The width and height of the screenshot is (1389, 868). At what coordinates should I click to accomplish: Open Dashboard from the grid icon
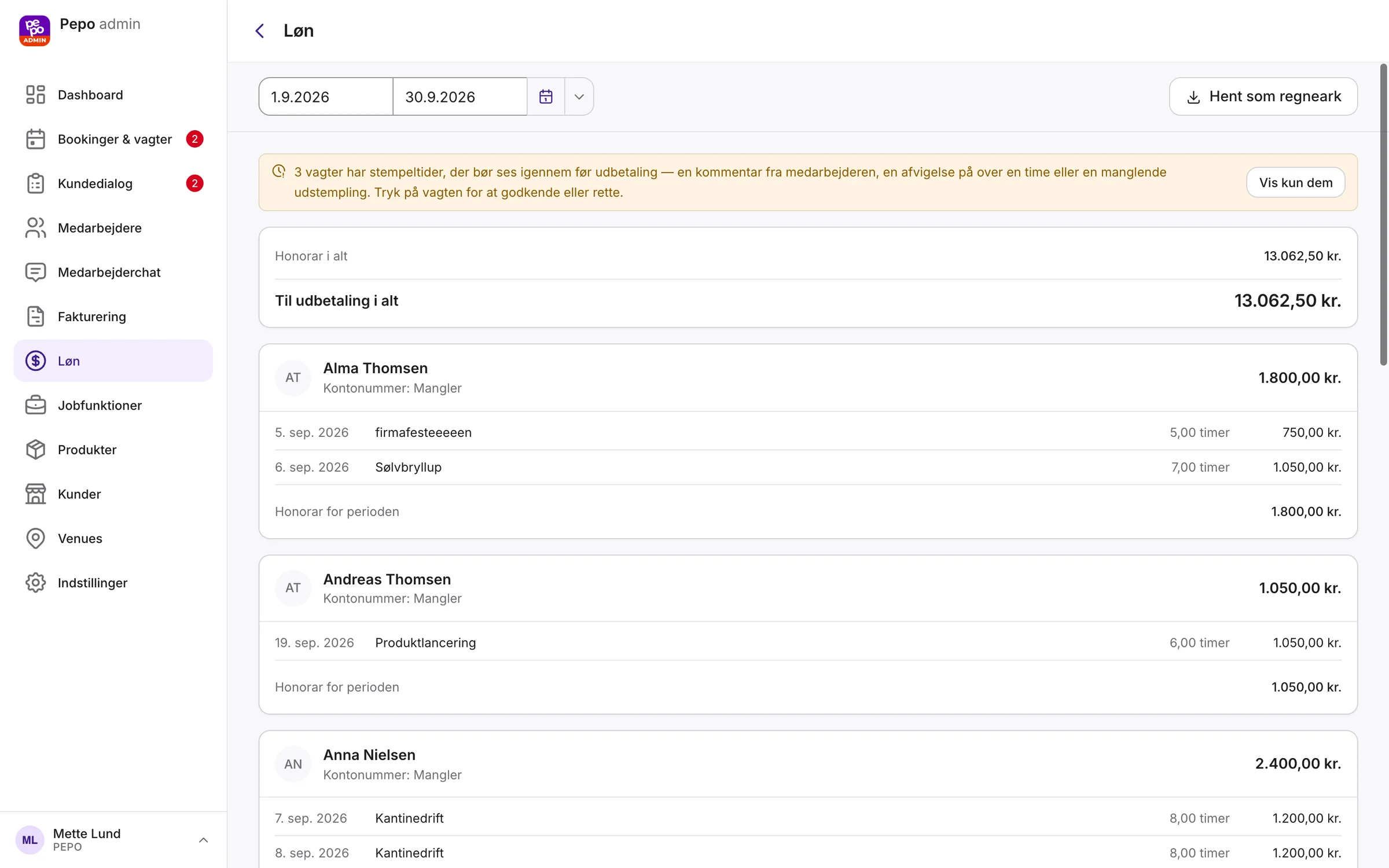tap(35, 95)
